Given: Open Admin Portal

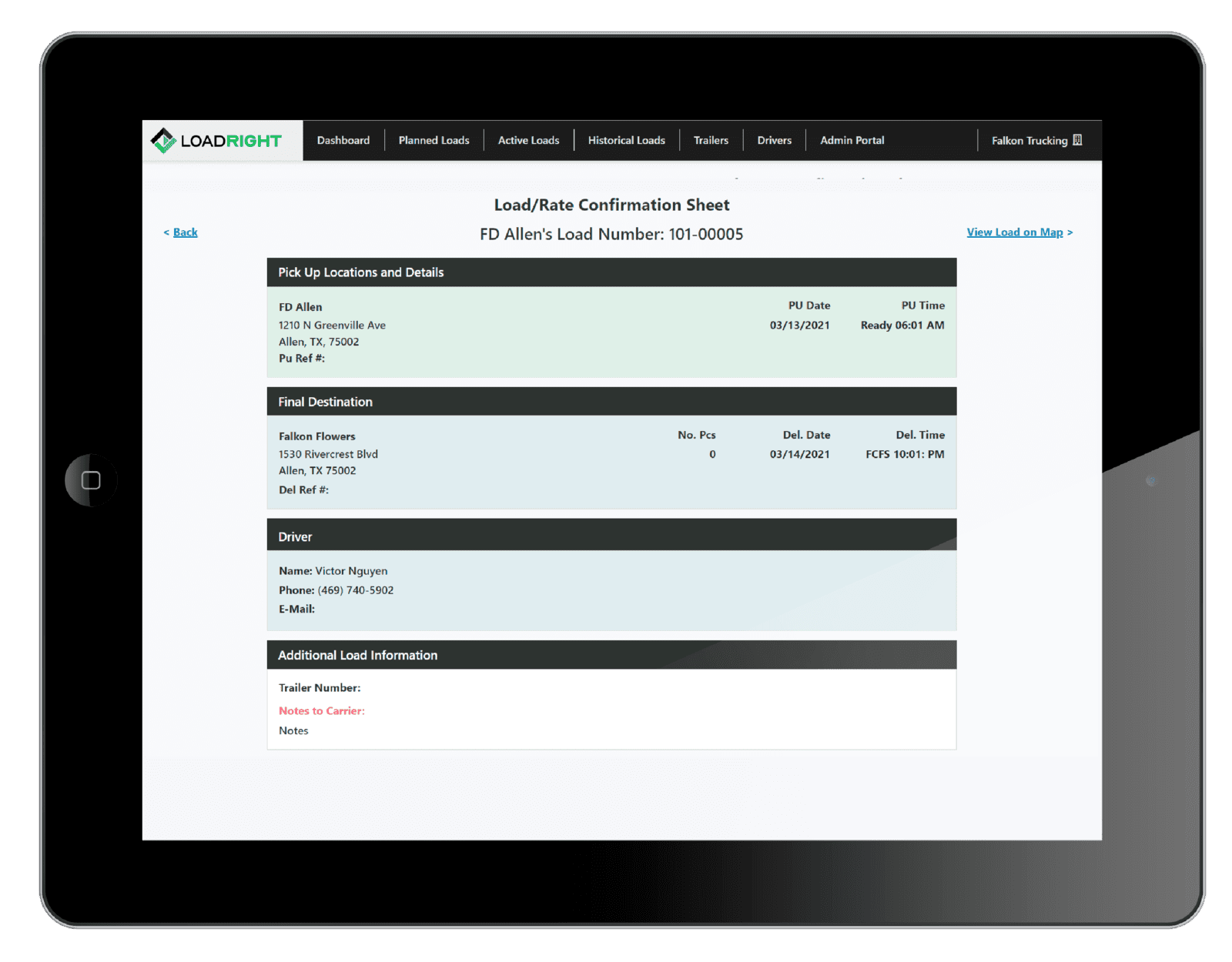Looking at the screenshot, I should 852,140.
